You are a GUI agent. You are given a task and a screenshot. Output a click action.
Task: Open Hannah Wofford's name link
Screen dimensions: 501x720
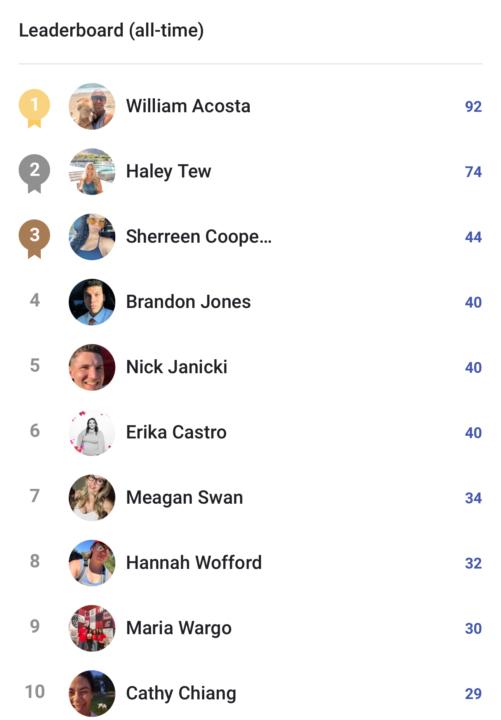[194, 563]
